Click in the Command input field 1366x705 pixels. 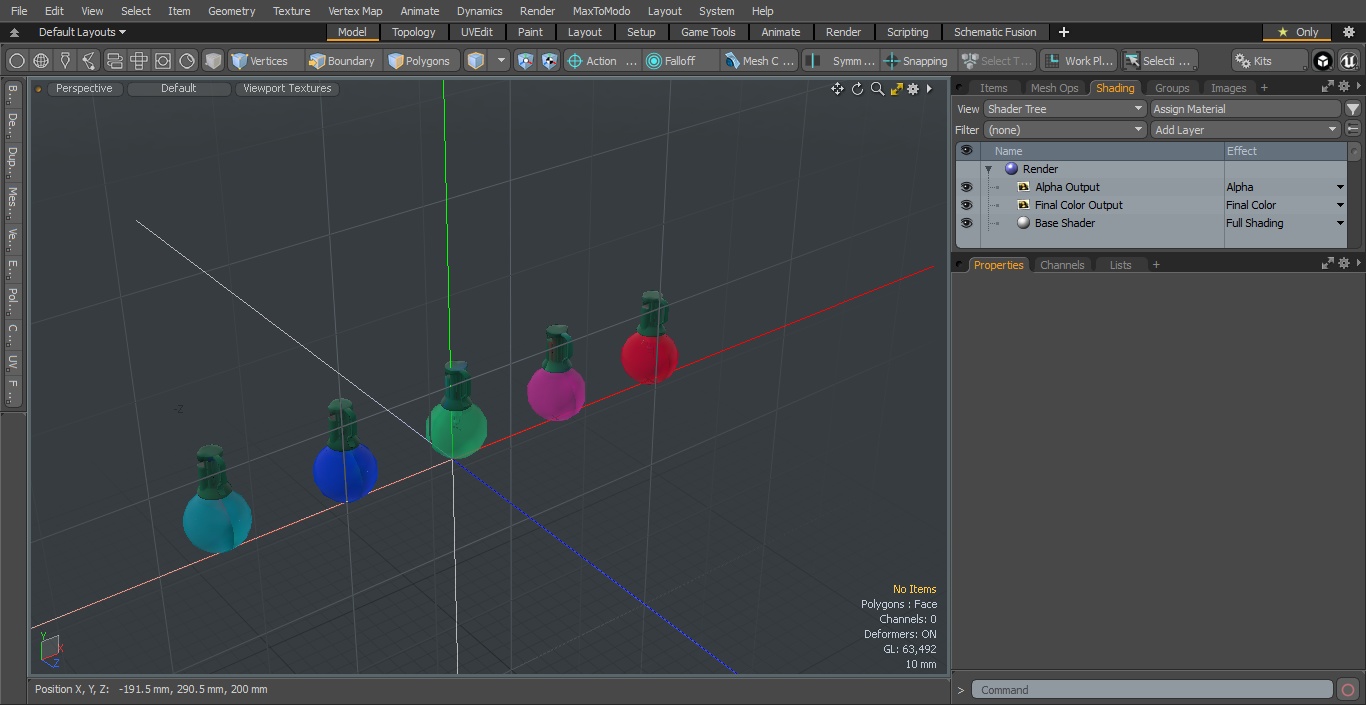[x=1152, y=690]
